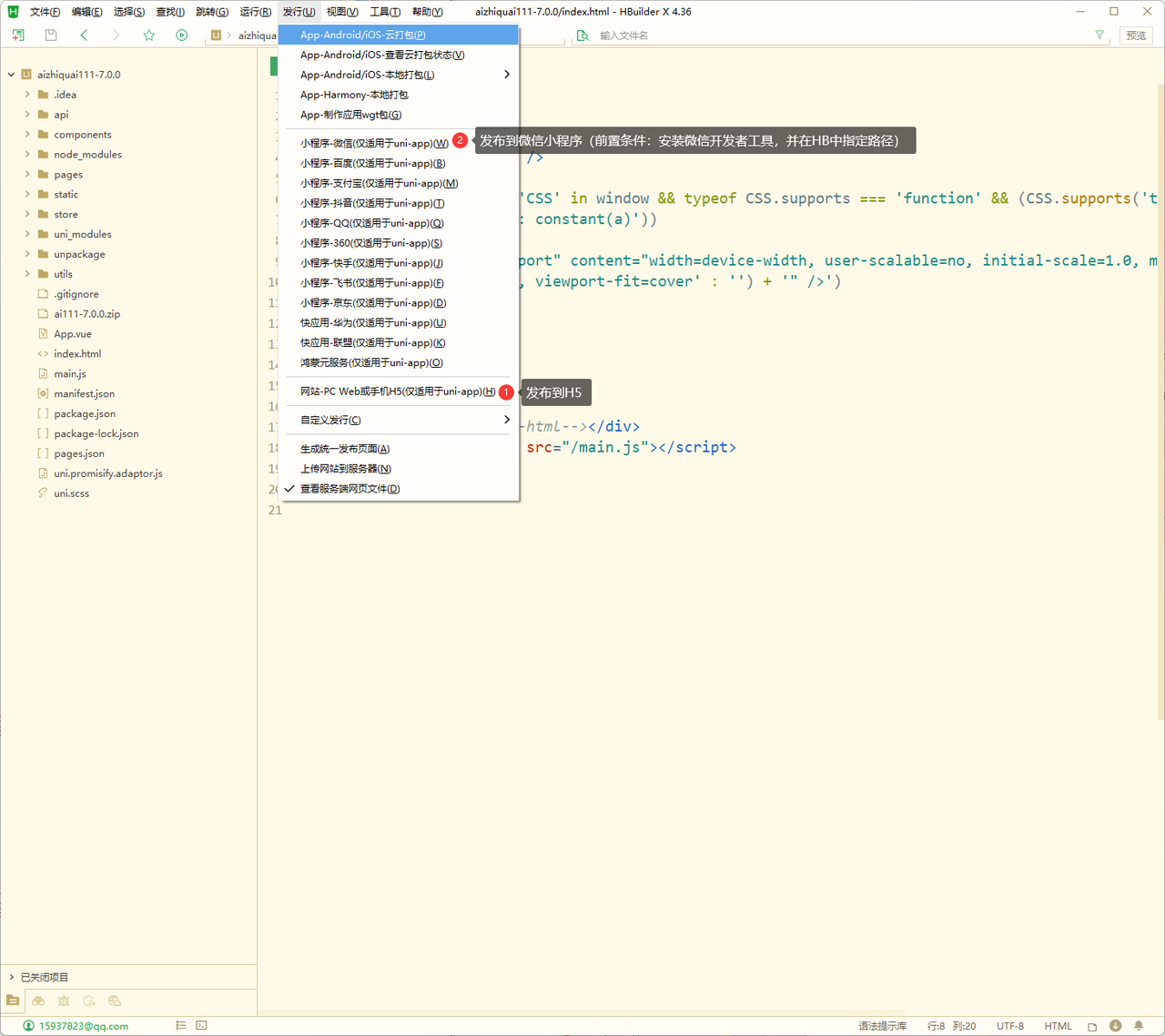
Task: Click the save file toolbar icon
Action: click(51, 35)
